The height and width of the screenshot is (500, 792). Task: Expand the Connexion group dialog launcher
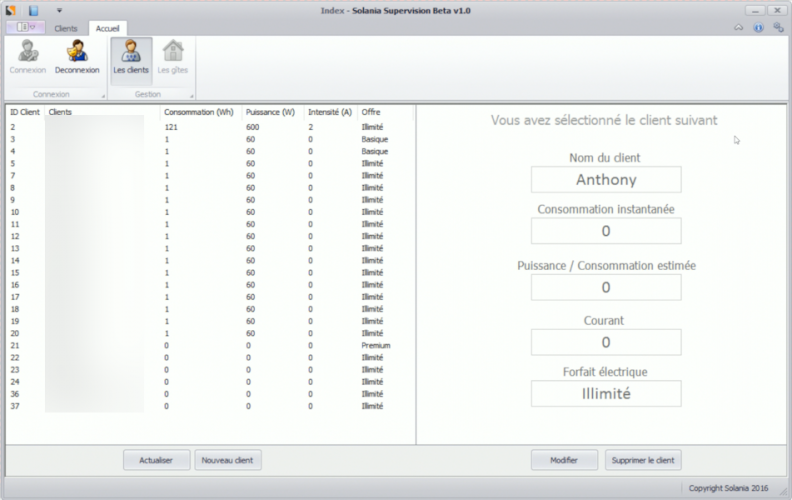coord(103,95)
